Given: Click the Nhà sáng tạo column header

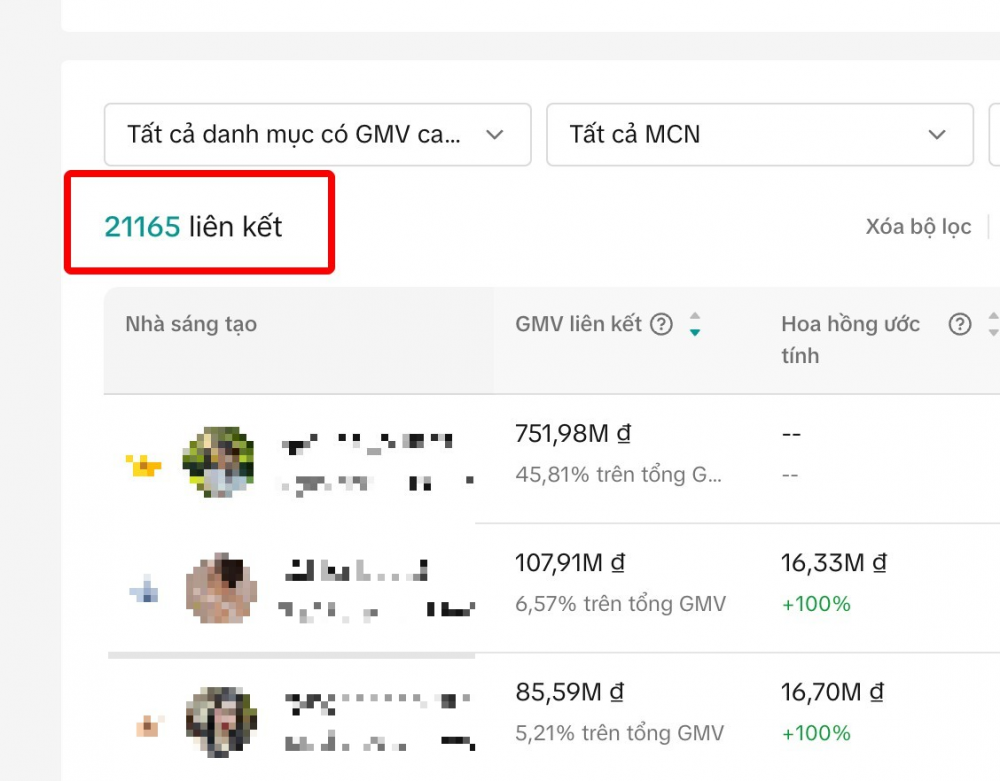Looking at the screenshot, I should tap(191, 324).
